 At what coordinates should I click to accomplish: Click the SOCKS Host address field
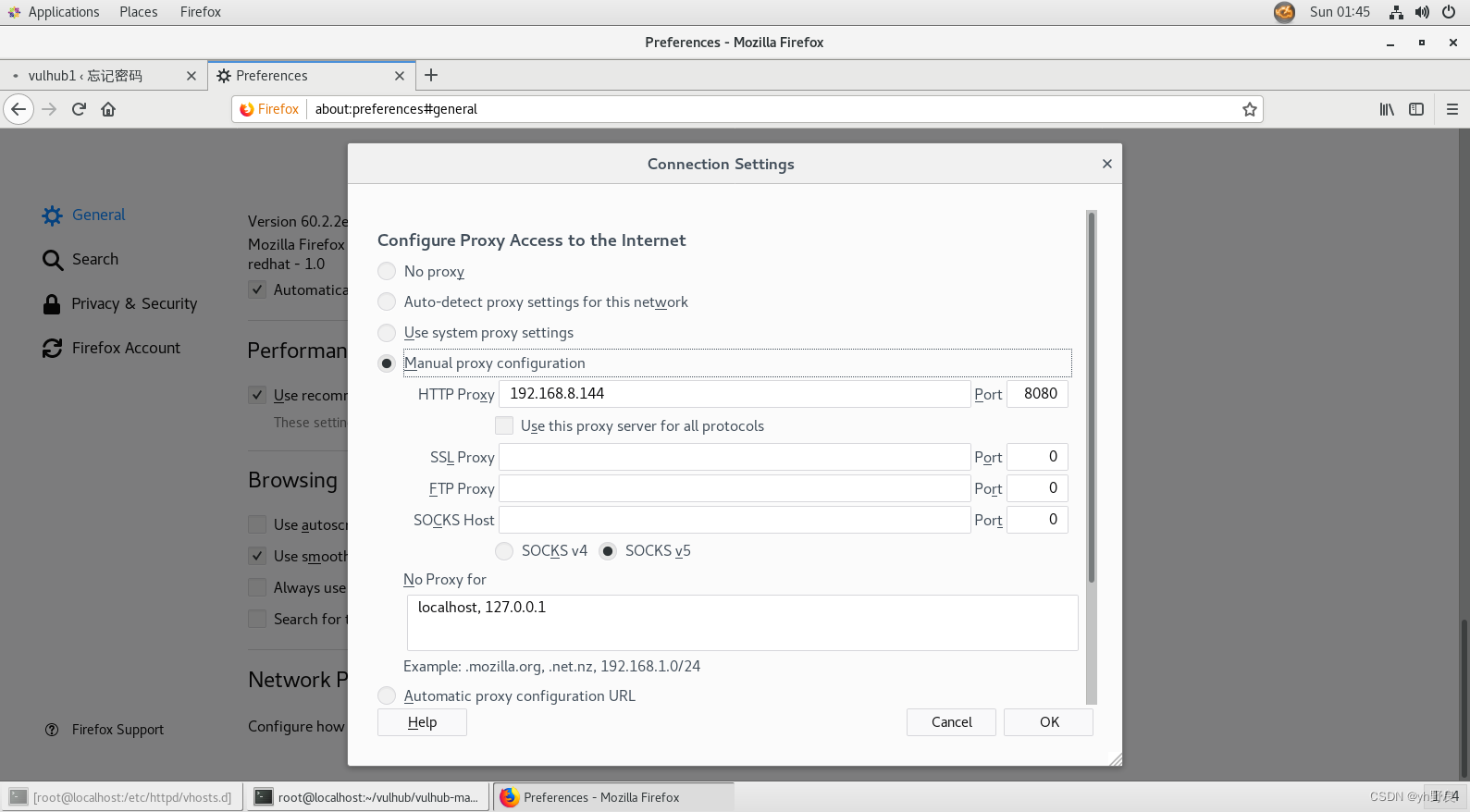735,520
